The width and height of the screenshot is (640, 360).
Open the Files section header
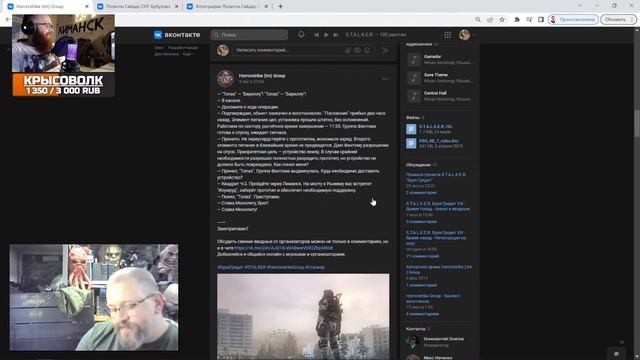(x=415, y=118)
